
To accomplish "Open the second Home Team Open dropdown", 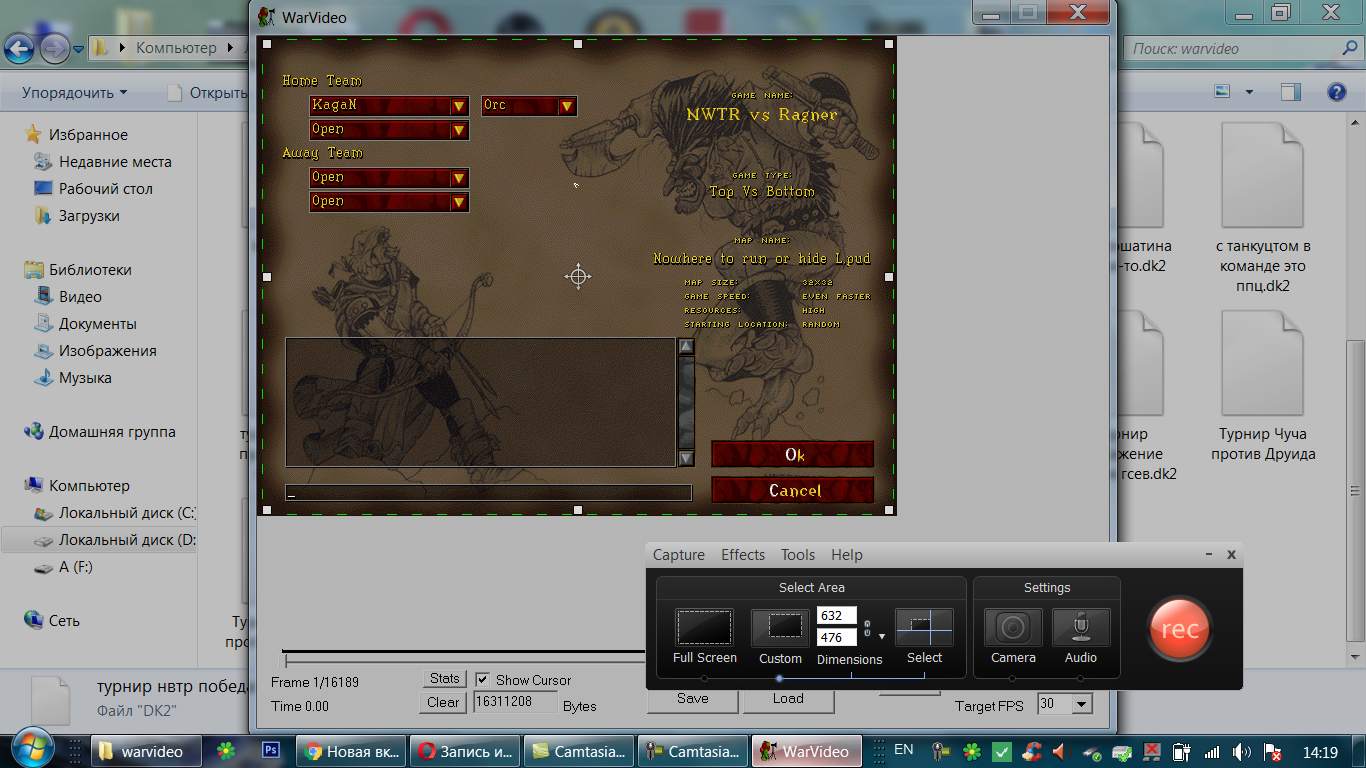I will 389,130.
